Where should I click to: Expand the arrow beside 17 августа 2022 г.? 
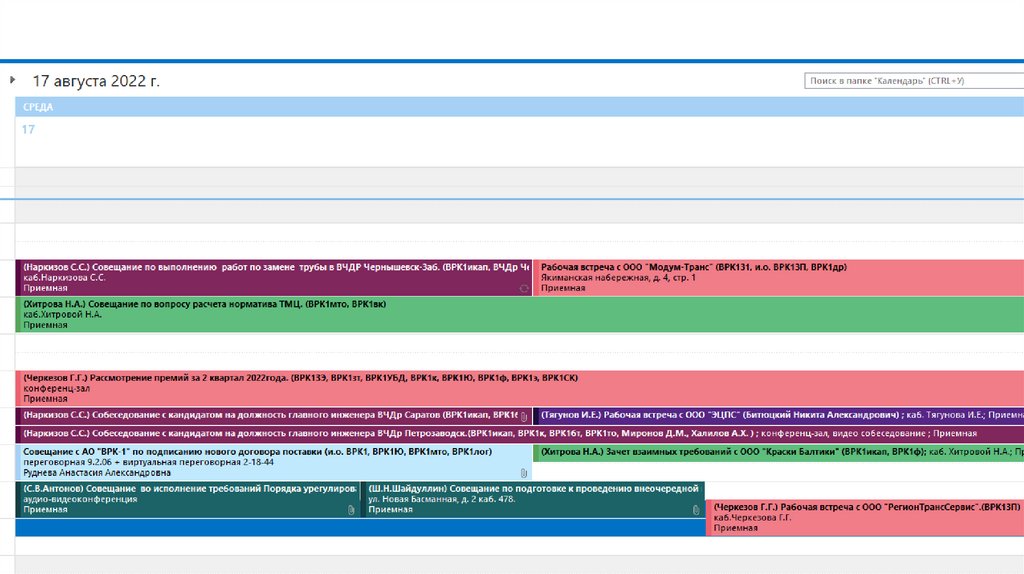12,80
